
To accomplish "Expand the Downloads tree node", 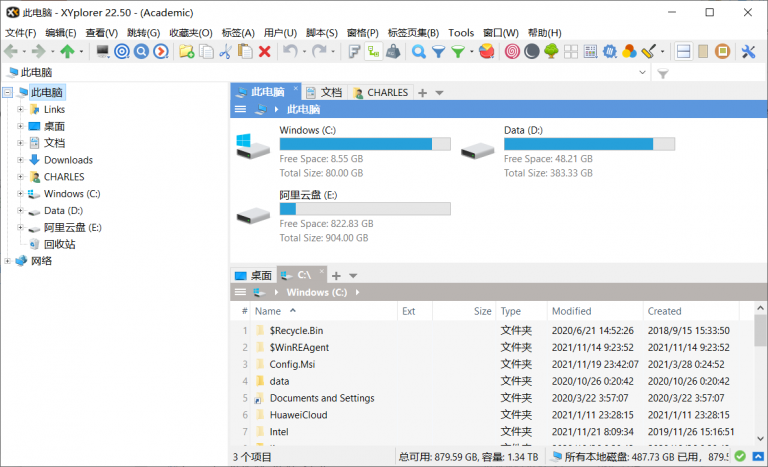I will pyautogui.click(x=20, y=160).
